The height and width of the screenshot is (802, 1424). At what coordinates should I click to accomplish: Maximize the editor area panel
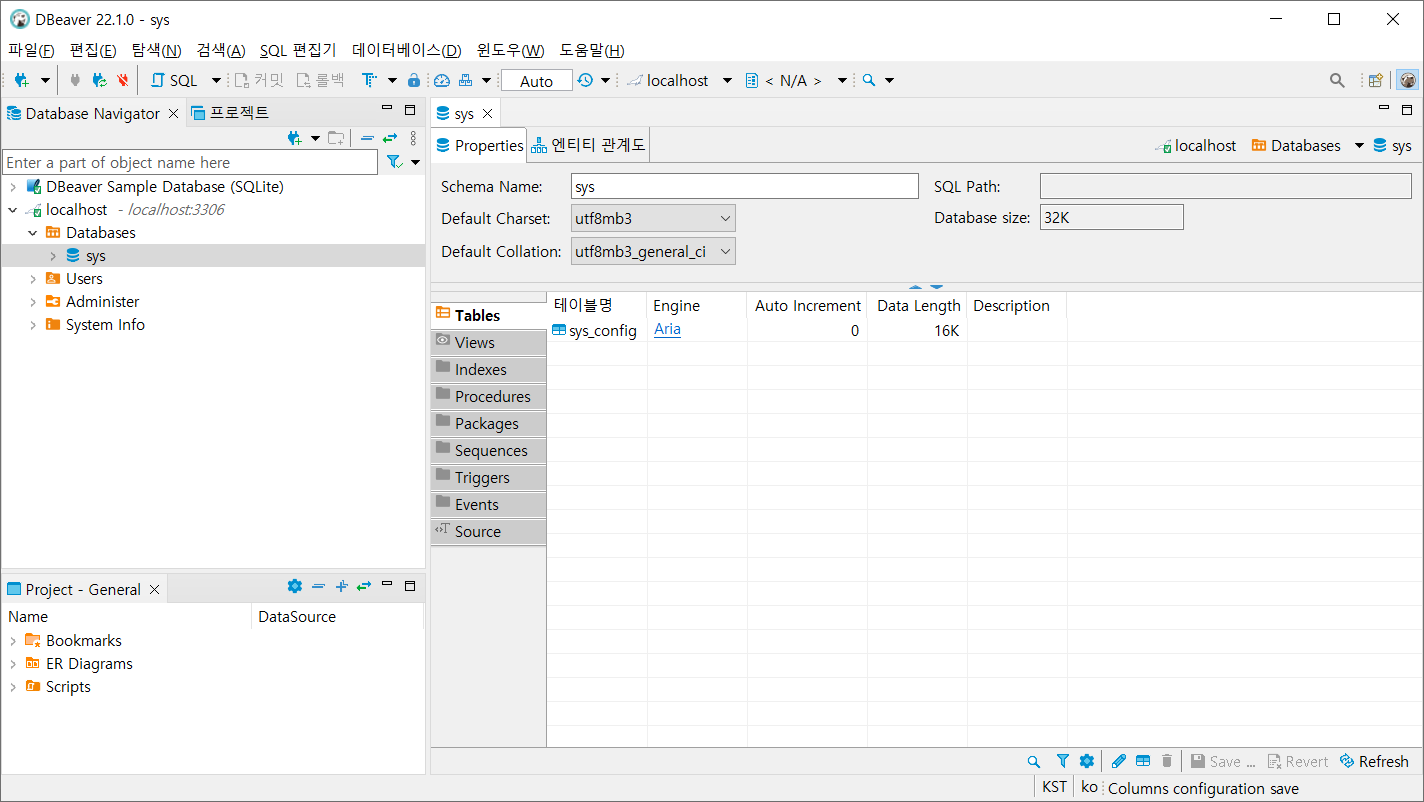(x=1407, y=109)
